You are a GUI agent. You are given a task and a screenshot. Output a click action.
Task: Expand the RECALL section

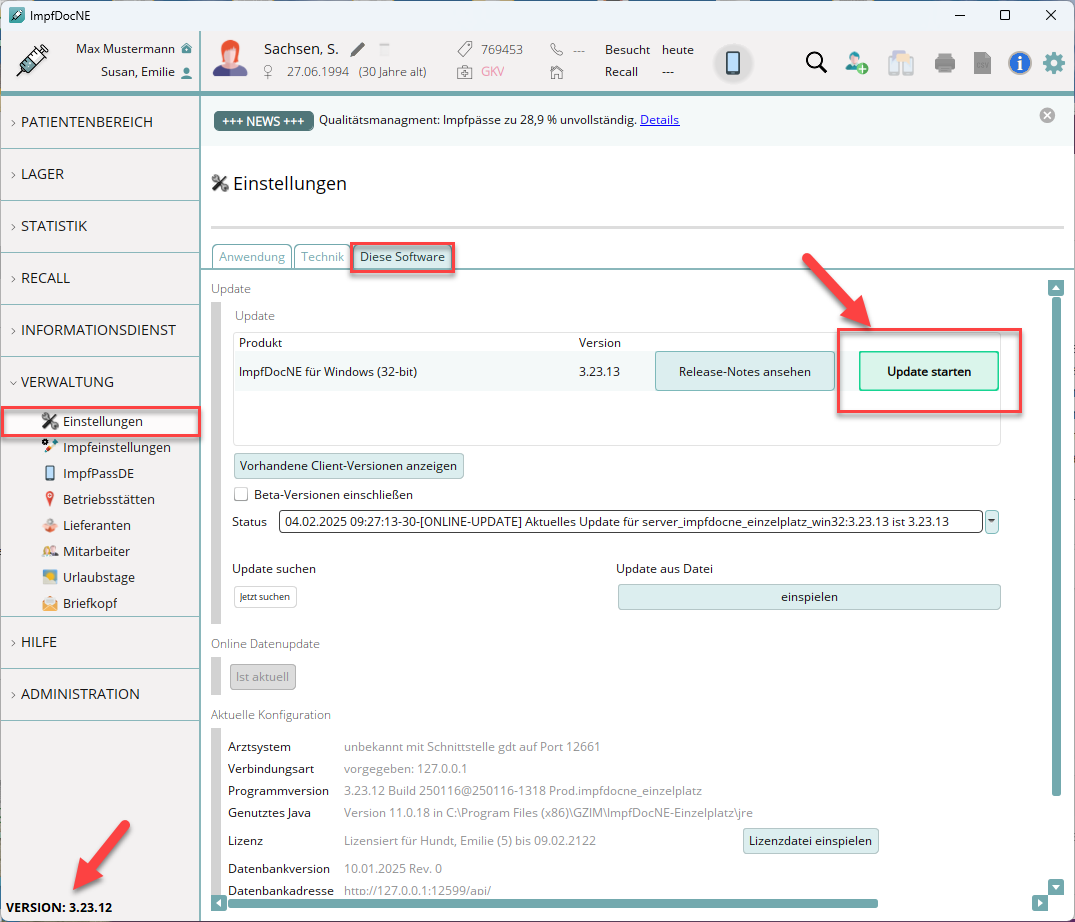[100, 278]
